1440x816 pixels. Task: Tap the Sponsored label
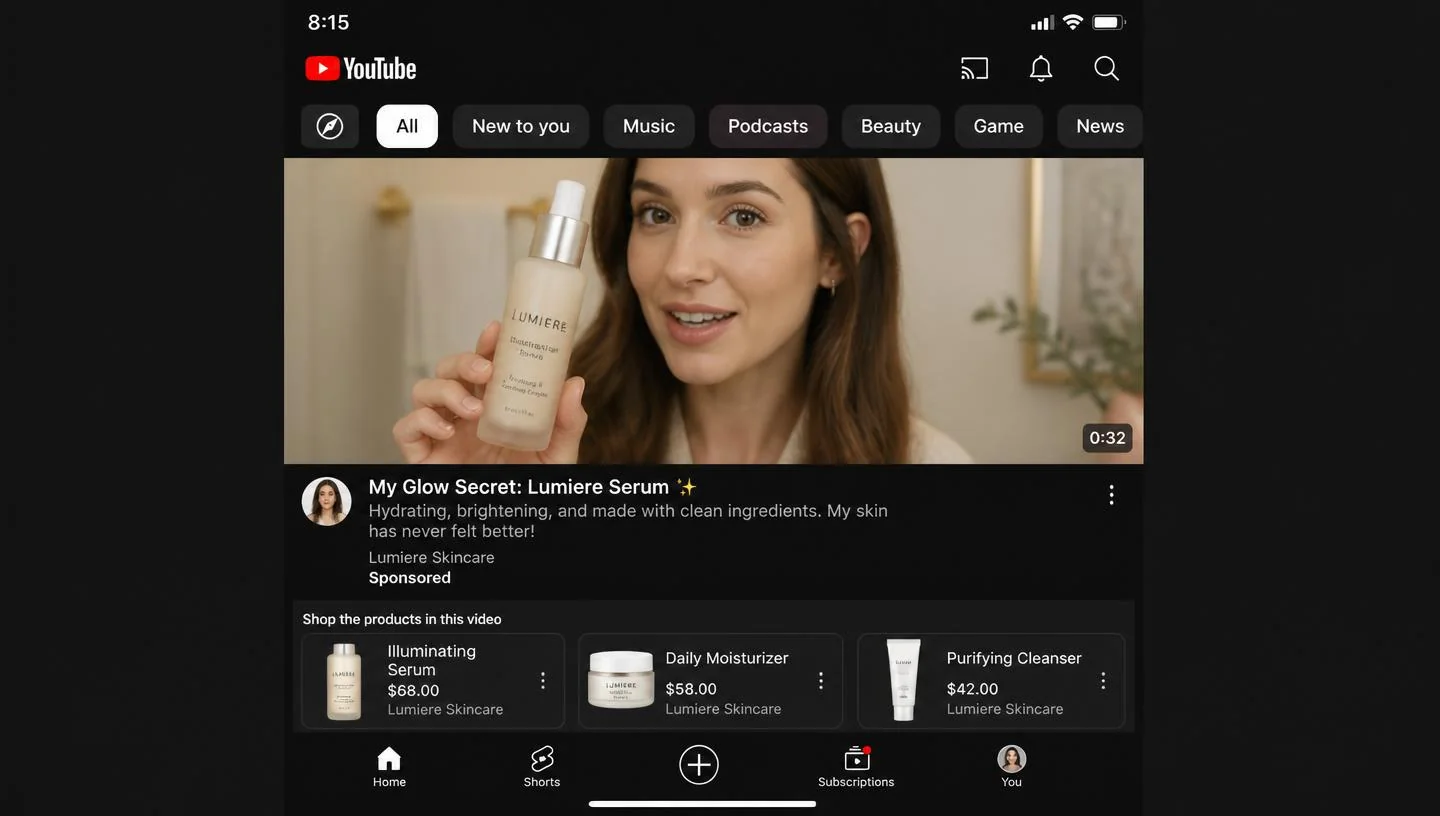tap(409, 578)
